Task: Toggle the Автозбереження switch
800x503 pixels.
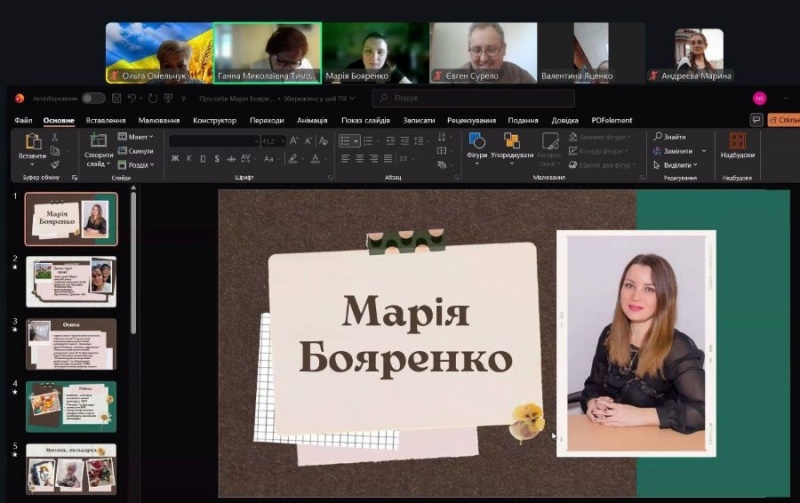Action: (x=93, y=98)
